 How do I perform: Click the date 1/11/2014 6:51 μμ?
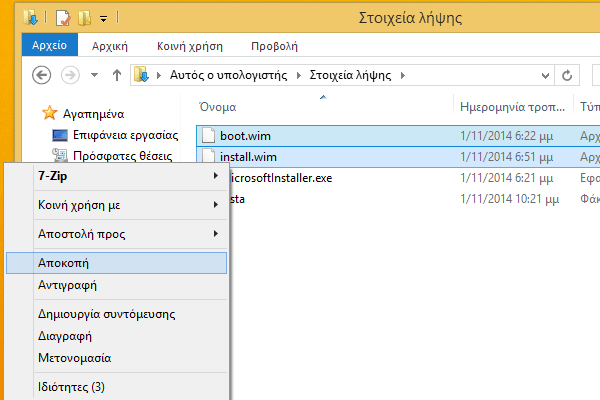click(x=507, y=157)
